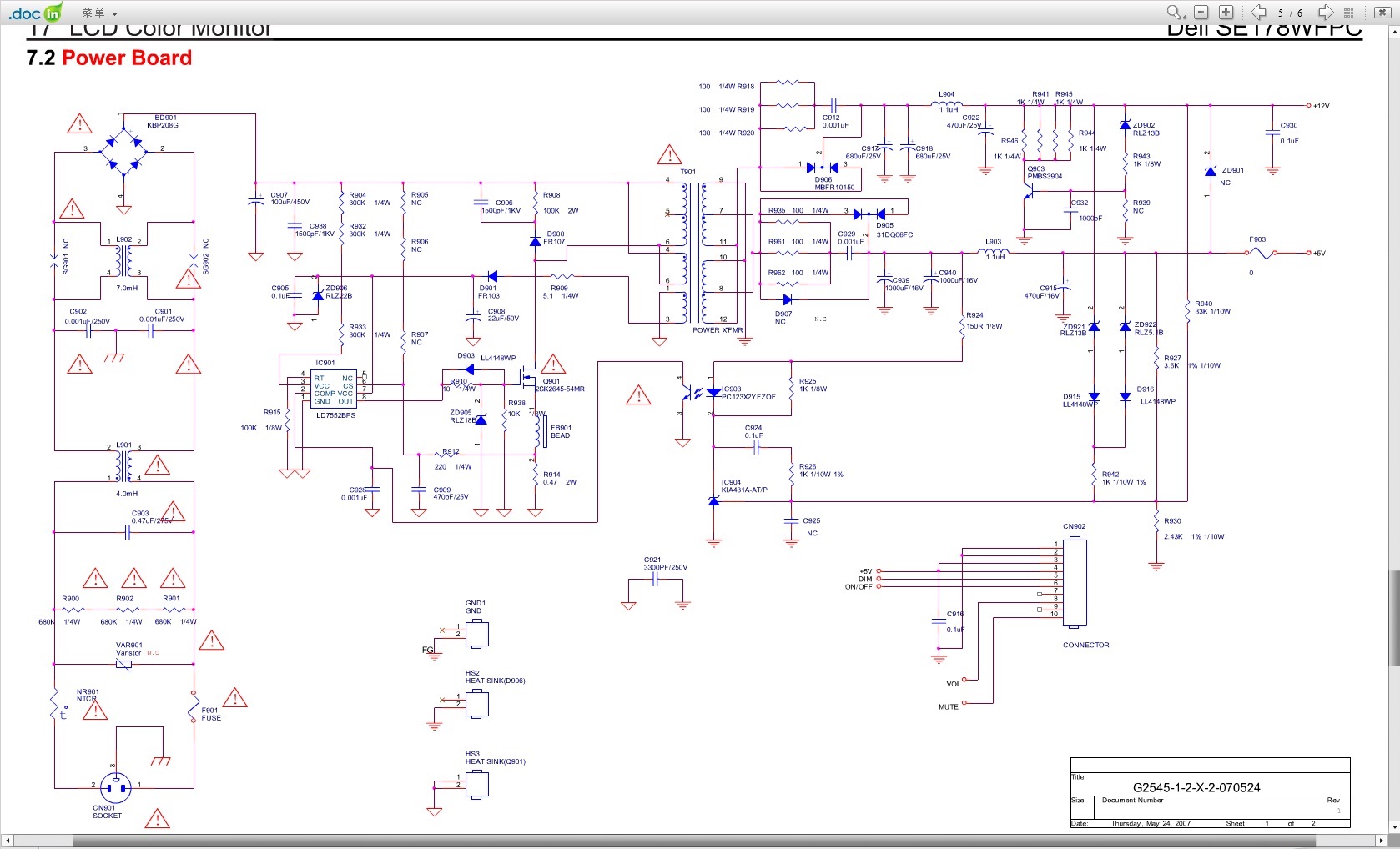Click the horizontal scrollbar left arrow
This screenshot has width=1400, height=849.
(x=7, y=841)
